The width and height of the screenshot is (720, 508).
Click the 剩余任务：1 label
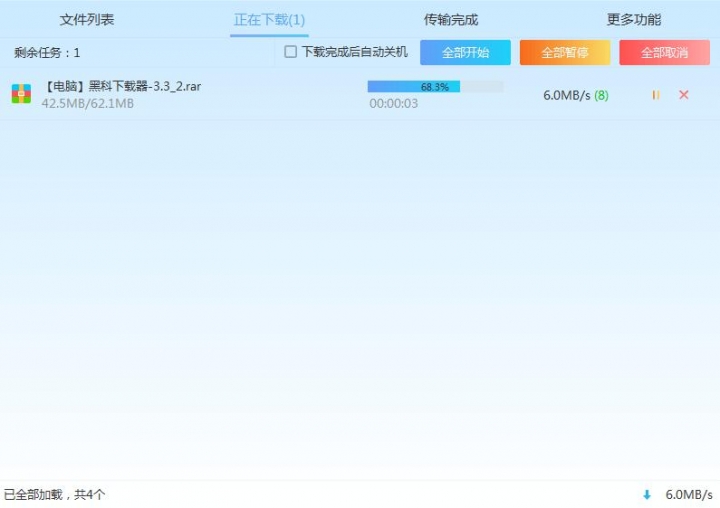click(47, 52)
